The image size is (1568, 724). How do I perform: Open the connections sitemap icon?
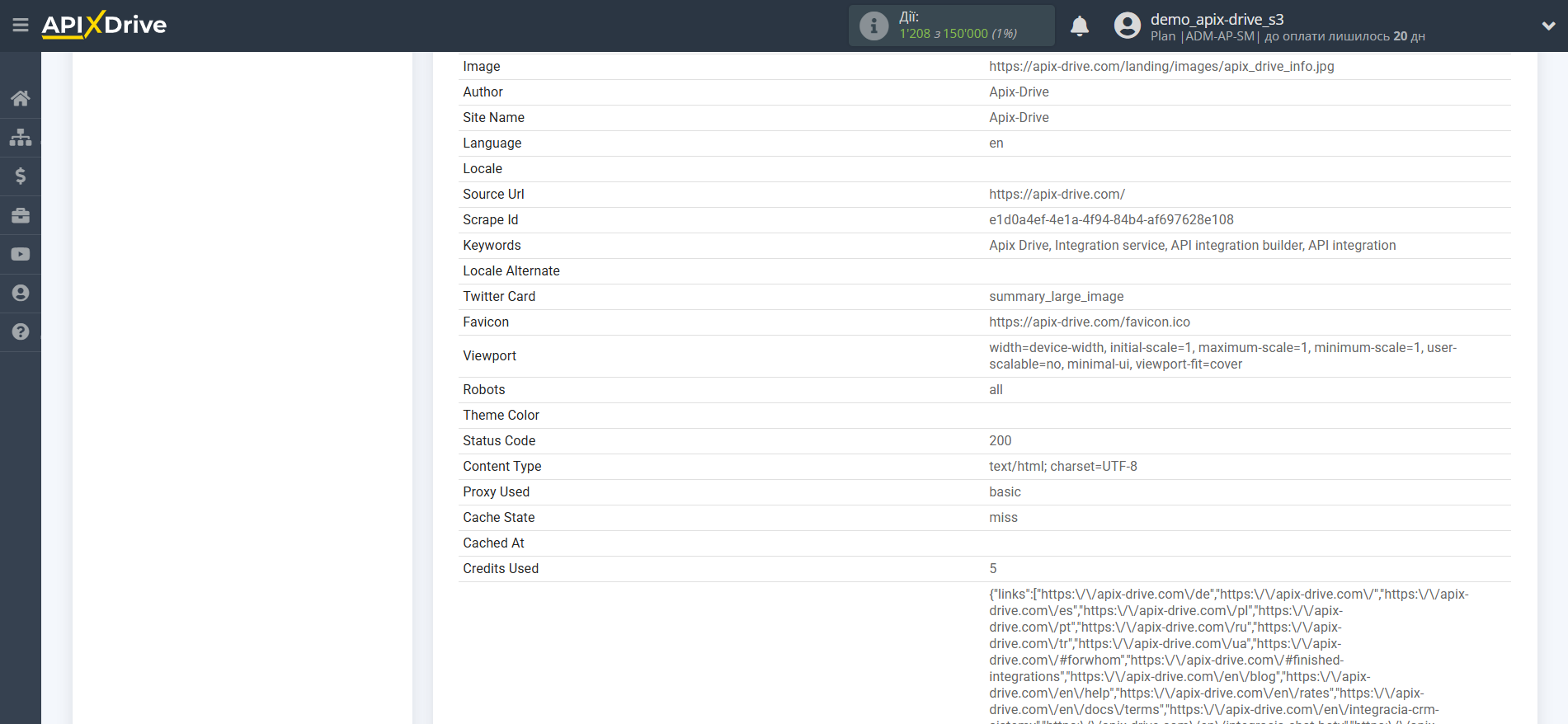tap(21, 137)
